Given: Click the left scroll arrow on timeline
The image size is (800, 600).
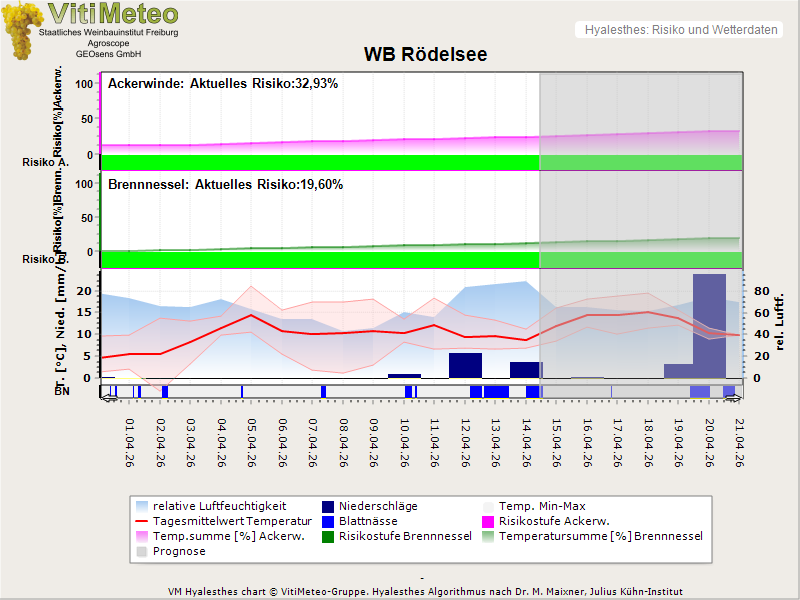Looking at the screenshot, I should tap(108, 397).
